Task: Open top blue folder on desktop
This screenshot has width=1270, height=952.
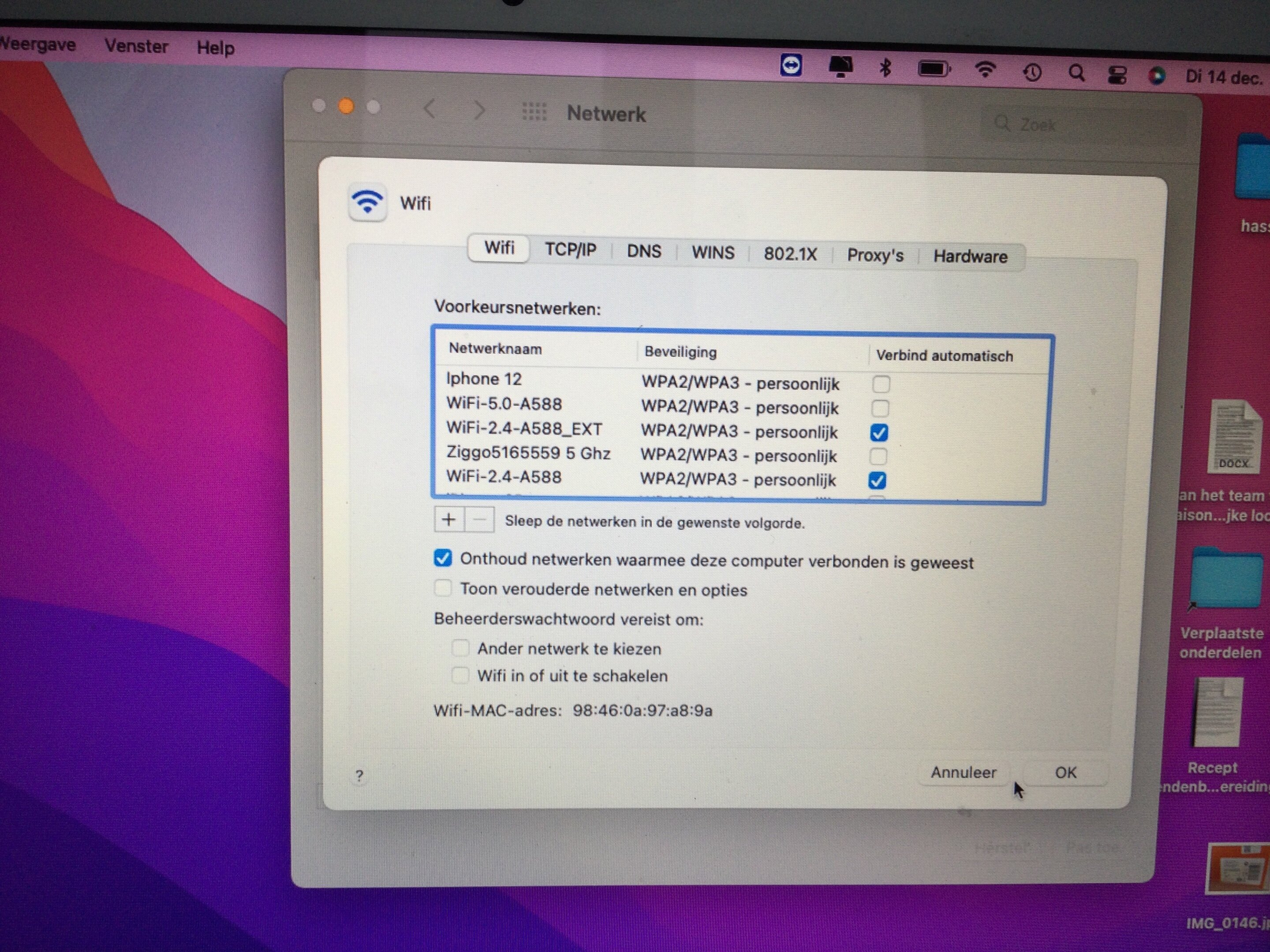Action: click(1251, 167)
